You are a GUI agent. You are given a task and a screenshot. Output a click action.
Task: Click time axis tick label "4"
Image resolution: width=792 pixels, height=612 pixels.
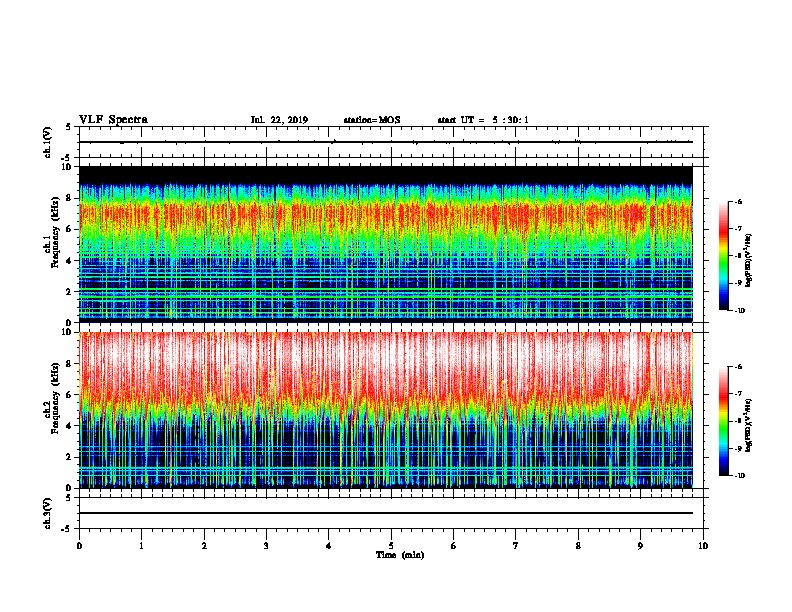coord(329,546)
